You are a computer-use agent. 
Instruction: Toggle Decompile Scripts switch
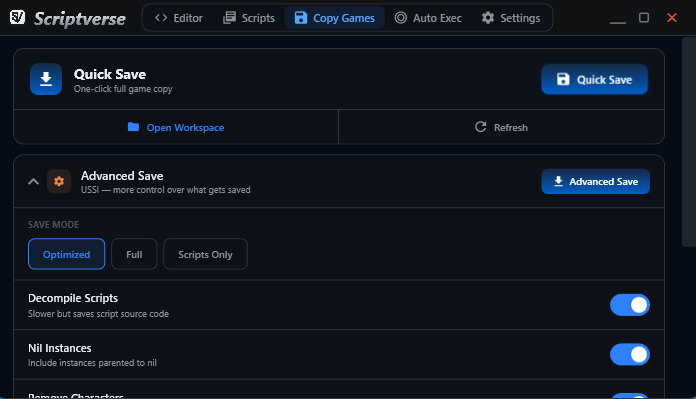pos(629,305)
